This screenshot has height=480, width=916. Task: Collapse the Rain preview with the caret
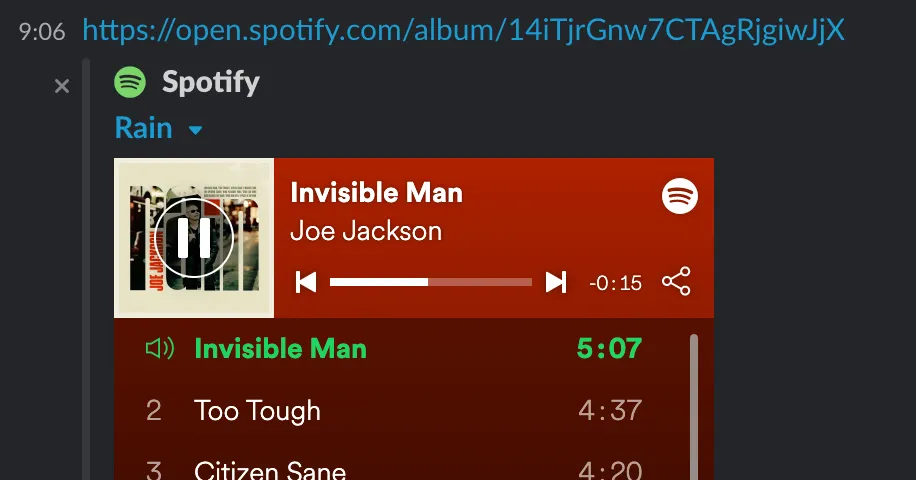(196, 130)
